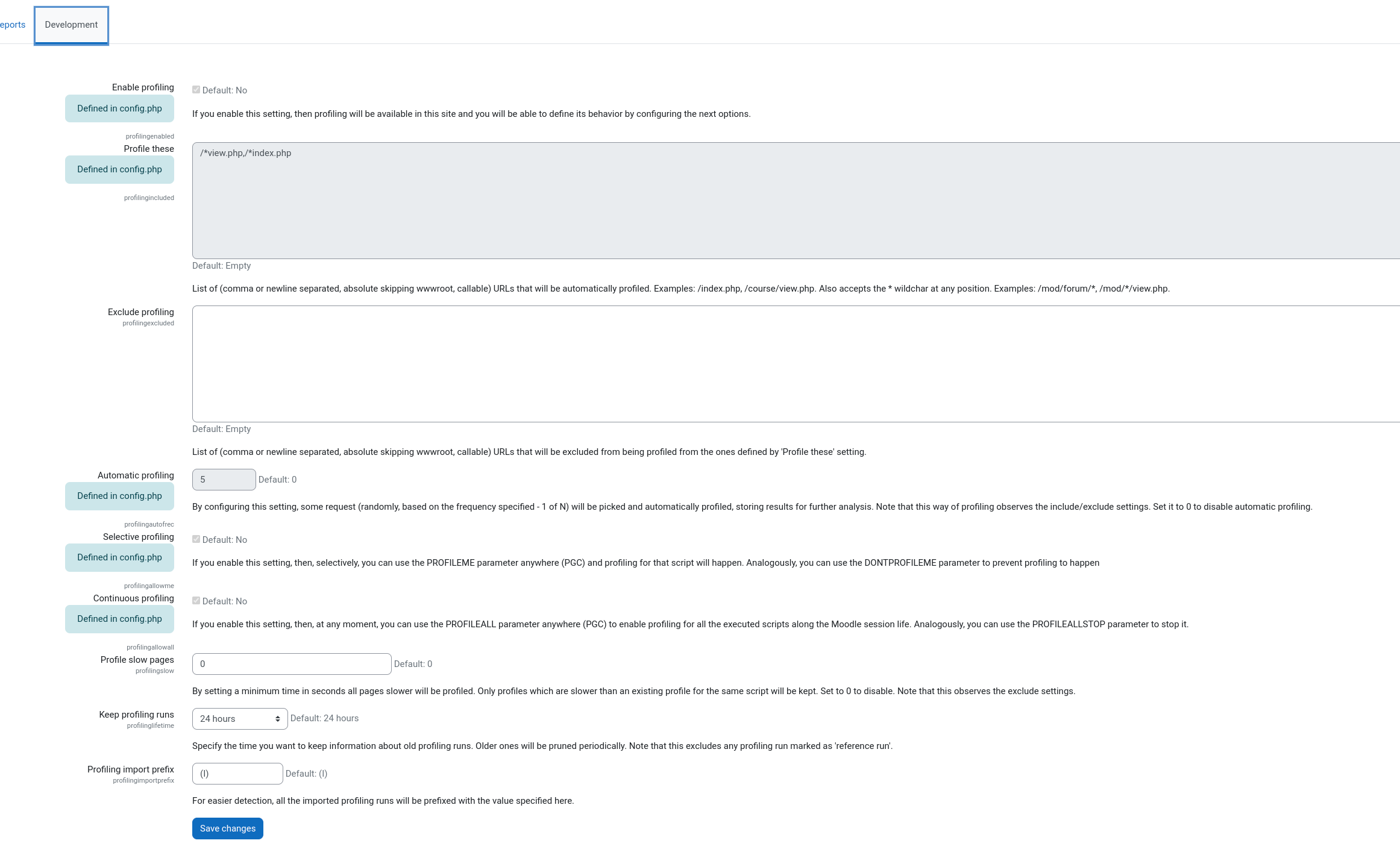Viewport: 1400px width, 852px height.
Task: Click the 'profilingenabled' setting name
Action: [x=150, y=136]
